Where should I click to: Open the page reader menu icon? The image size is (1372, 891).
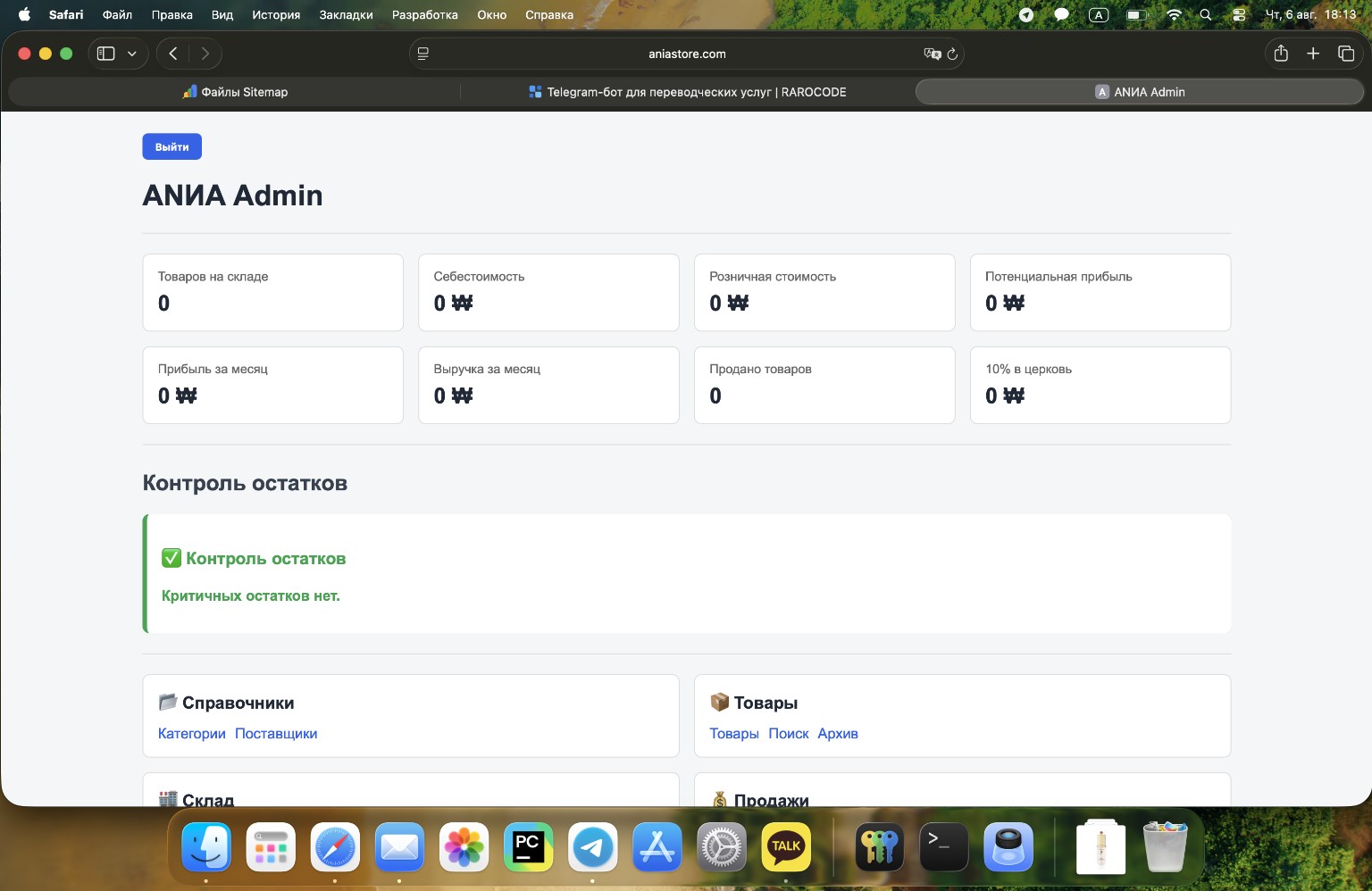423,54
